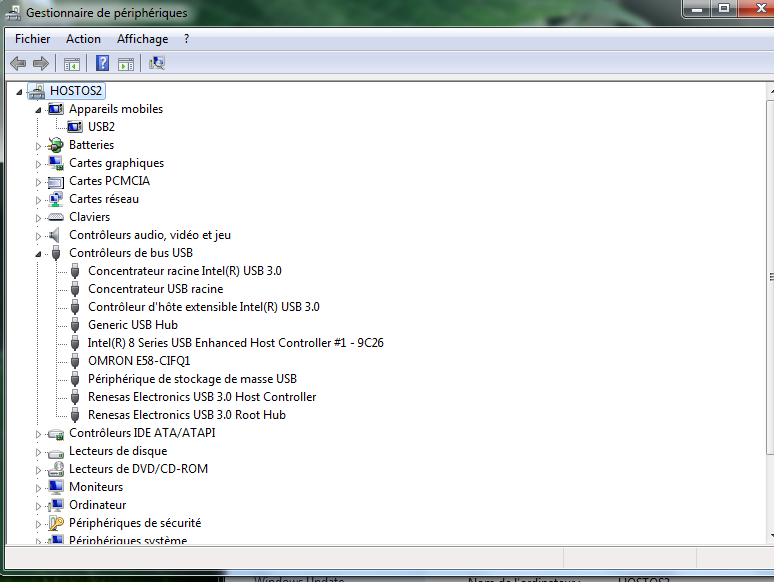Image resolution: width=774 pixels, height=584 pixels.
Task: Select Renesas Electronics USB 3.0 Root Hub
Action: [x=187, y=415]
